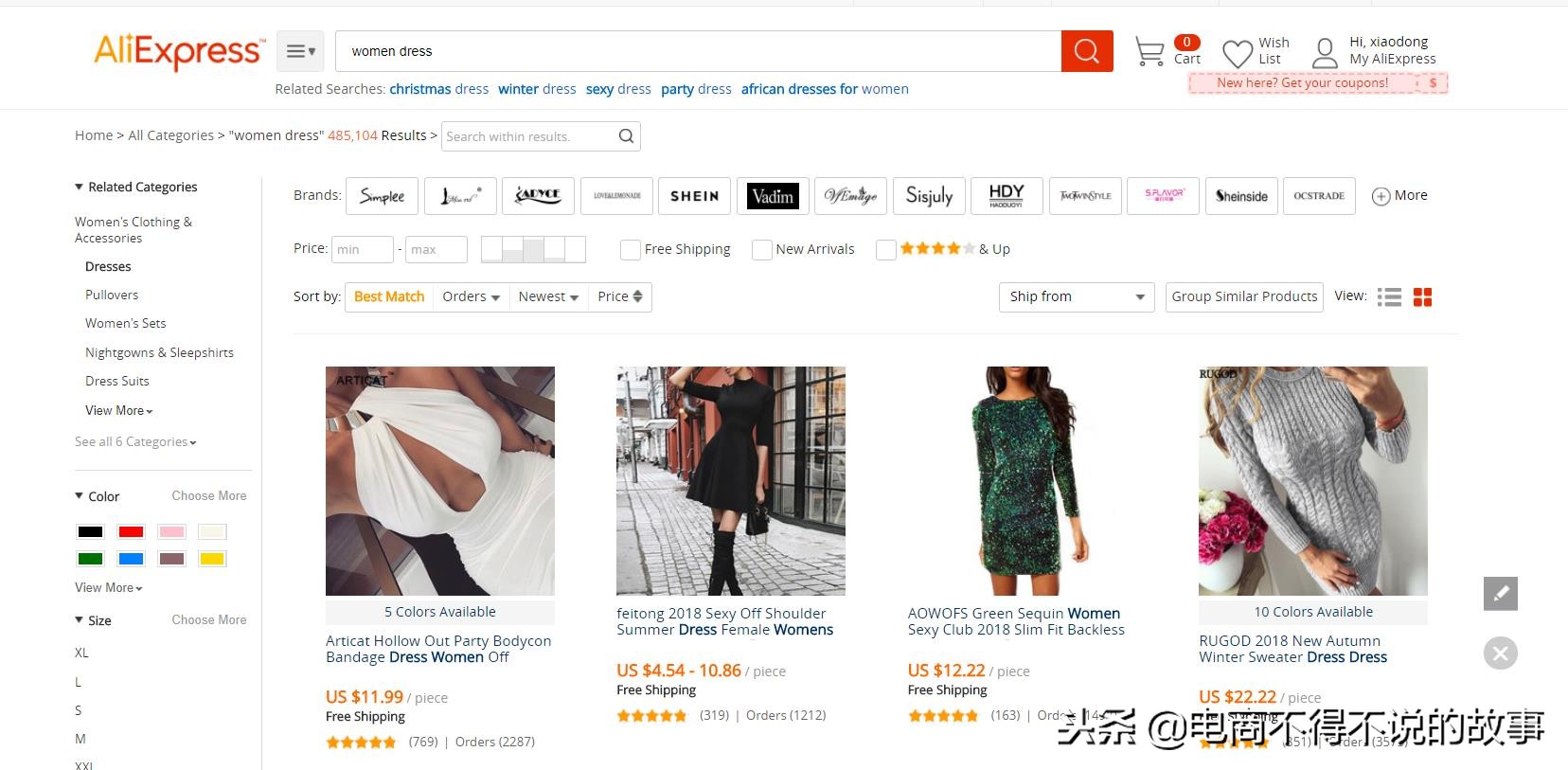The image size is (1568, 770).
Task: Select Best Match sort tab
Action: pos(389,296)
